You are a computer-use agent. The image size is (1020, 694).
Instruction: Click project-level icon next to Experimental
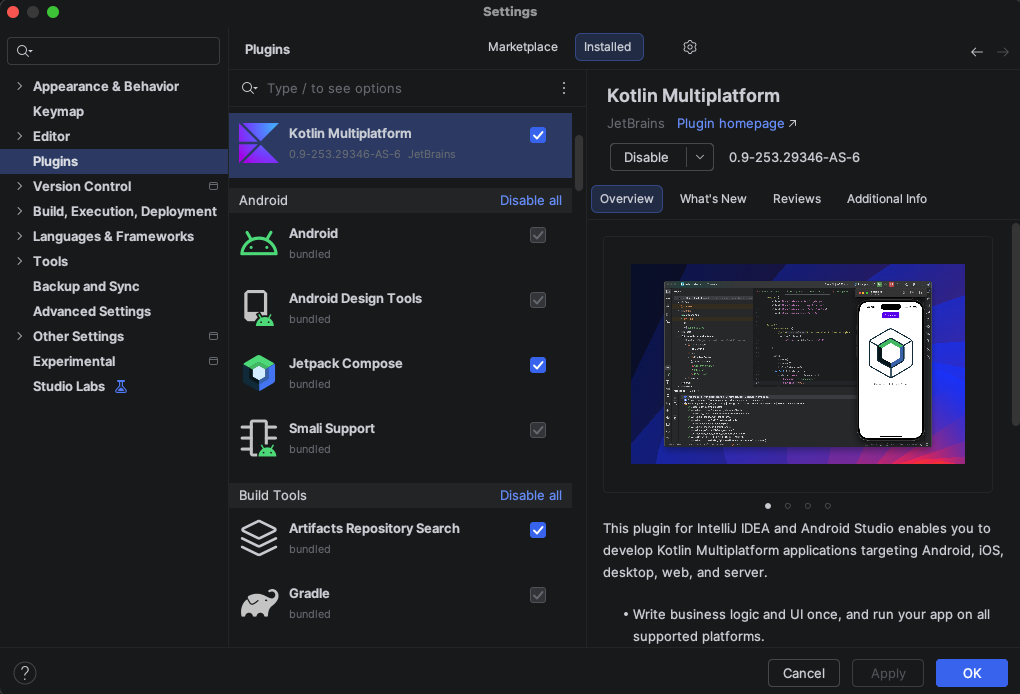(x=213, y=361)
